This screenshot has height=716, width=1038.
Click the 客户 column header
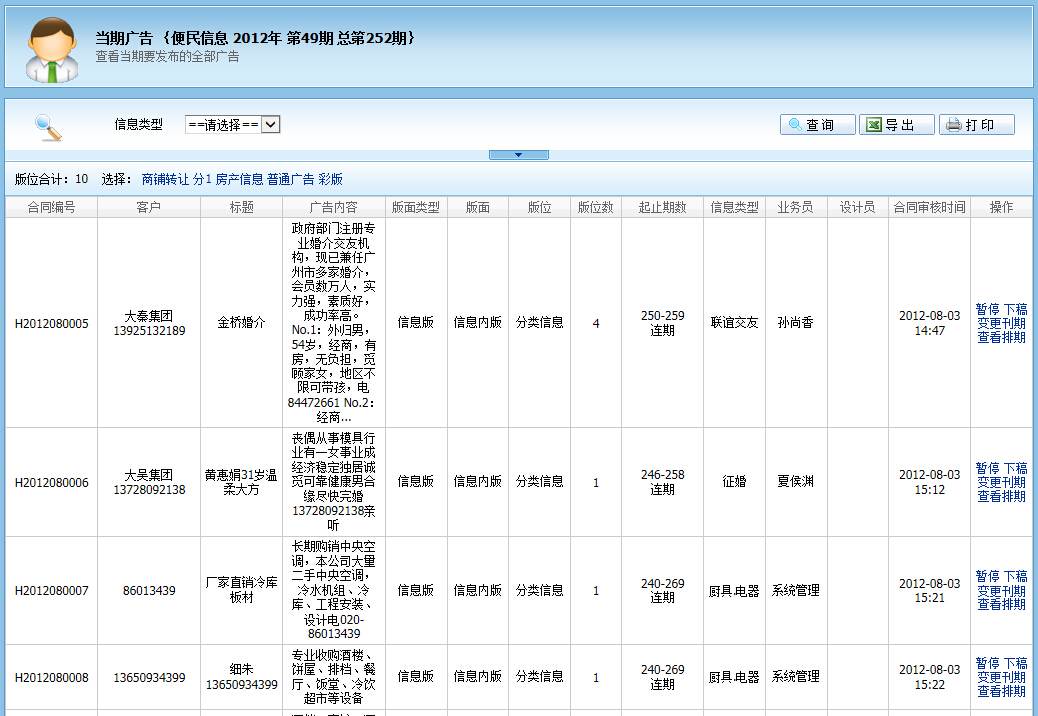click(148, 207)
